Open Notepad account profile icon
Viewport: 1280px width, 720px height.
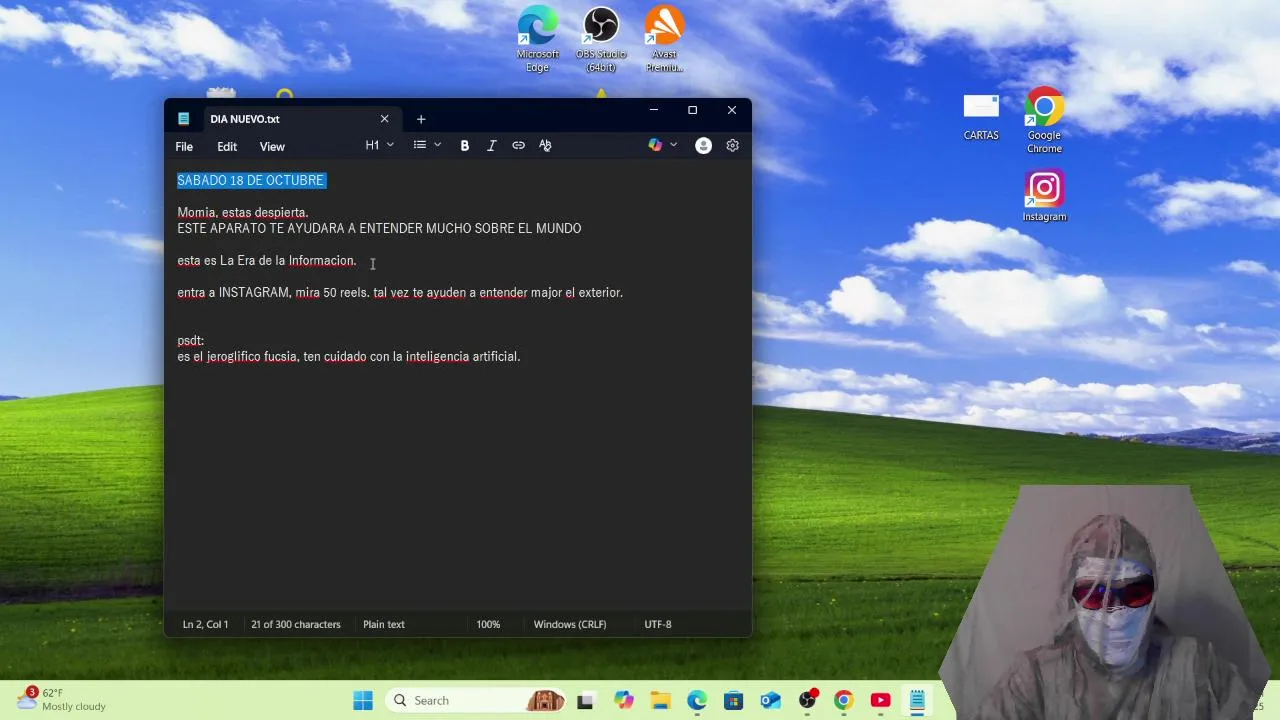coord(703,145)
